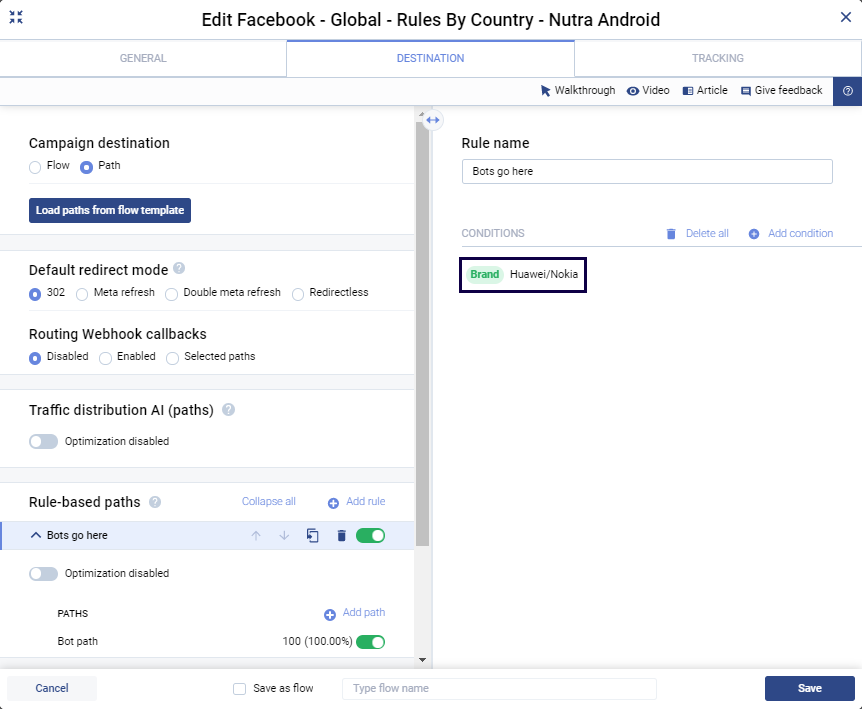This screenshot has width=862, height=709.
Task: Click Collapse all rules link
Action: click(x=269, y=502)
